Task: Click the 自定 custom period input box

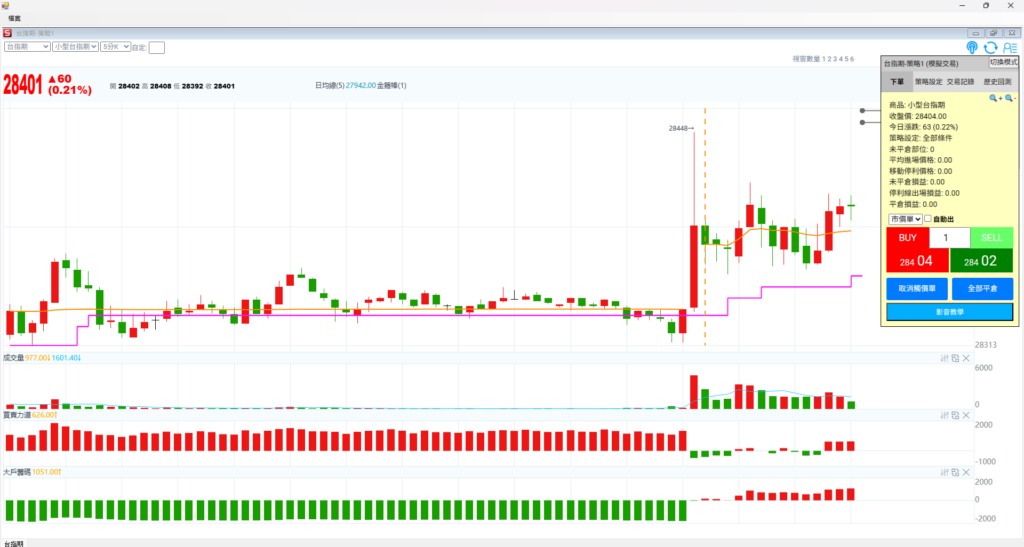Action: pos(157,47)
